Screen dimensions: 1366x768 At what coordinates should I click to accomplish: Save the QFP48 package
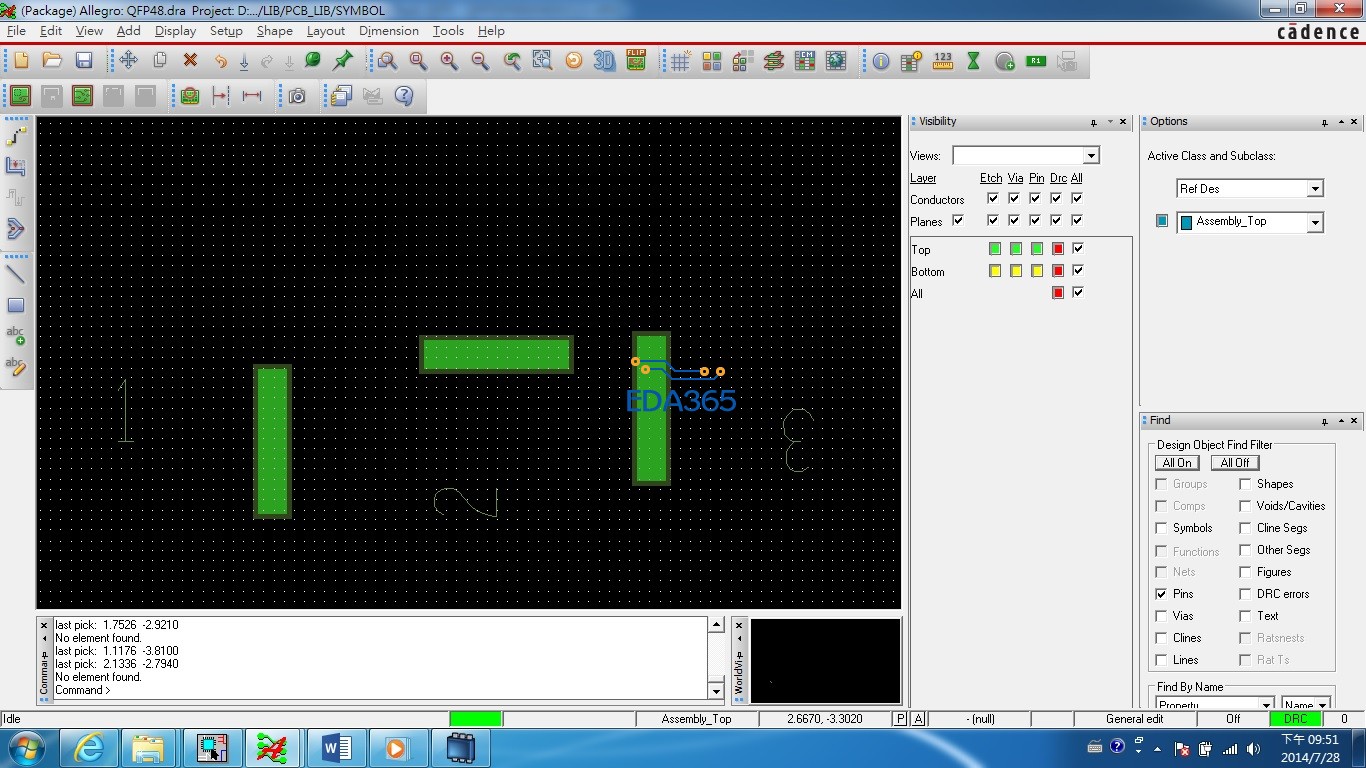tap(84, 61)
